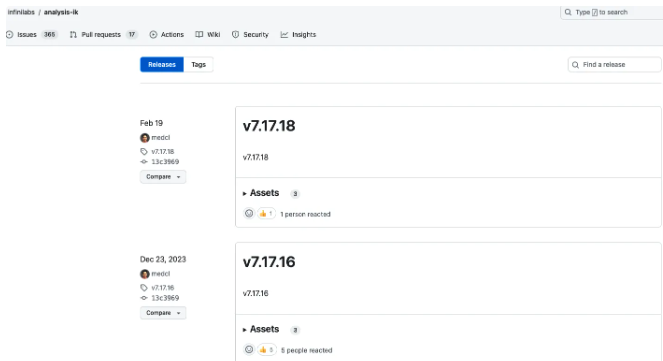
Task: Toggle thumbs up reaction on v7.17.16
Action: pos(266,350)
